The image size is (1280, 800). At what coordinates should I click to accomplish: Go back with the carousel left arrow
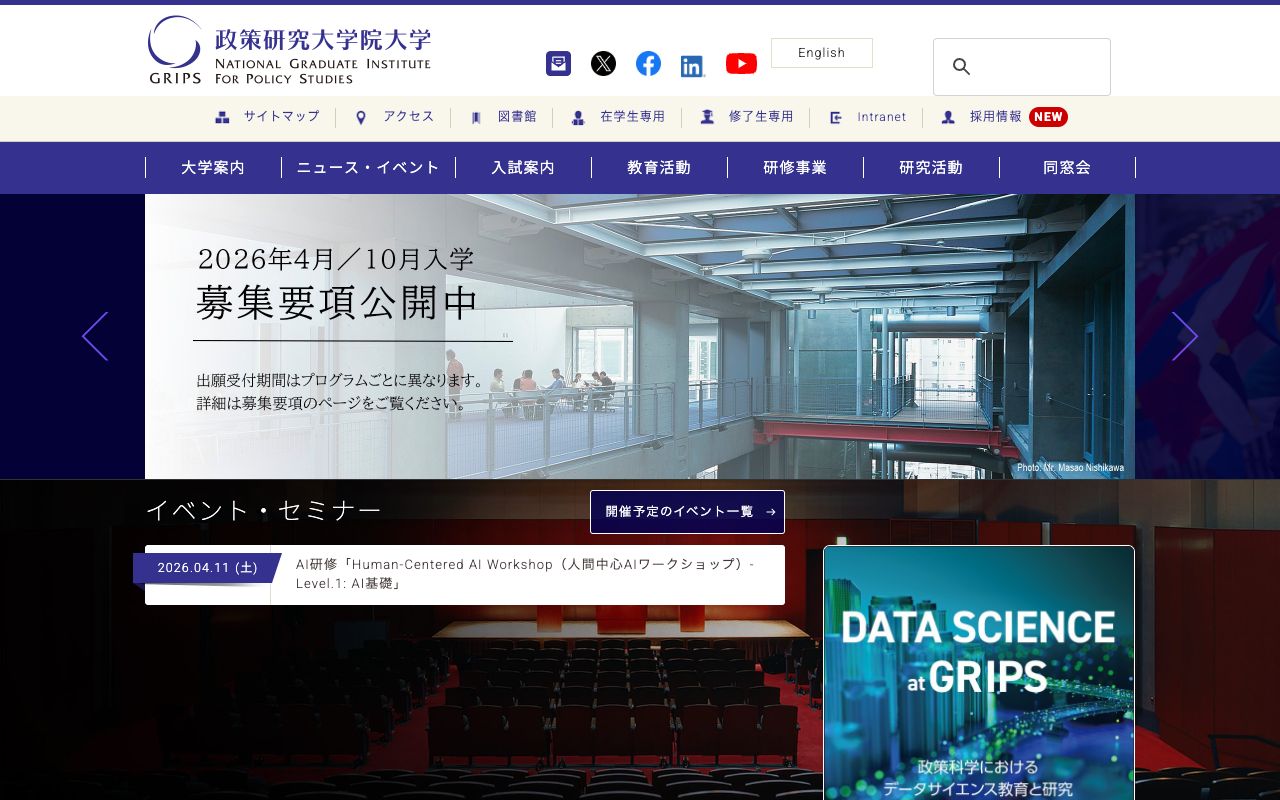pyautogui.click(x=94, y=337)
